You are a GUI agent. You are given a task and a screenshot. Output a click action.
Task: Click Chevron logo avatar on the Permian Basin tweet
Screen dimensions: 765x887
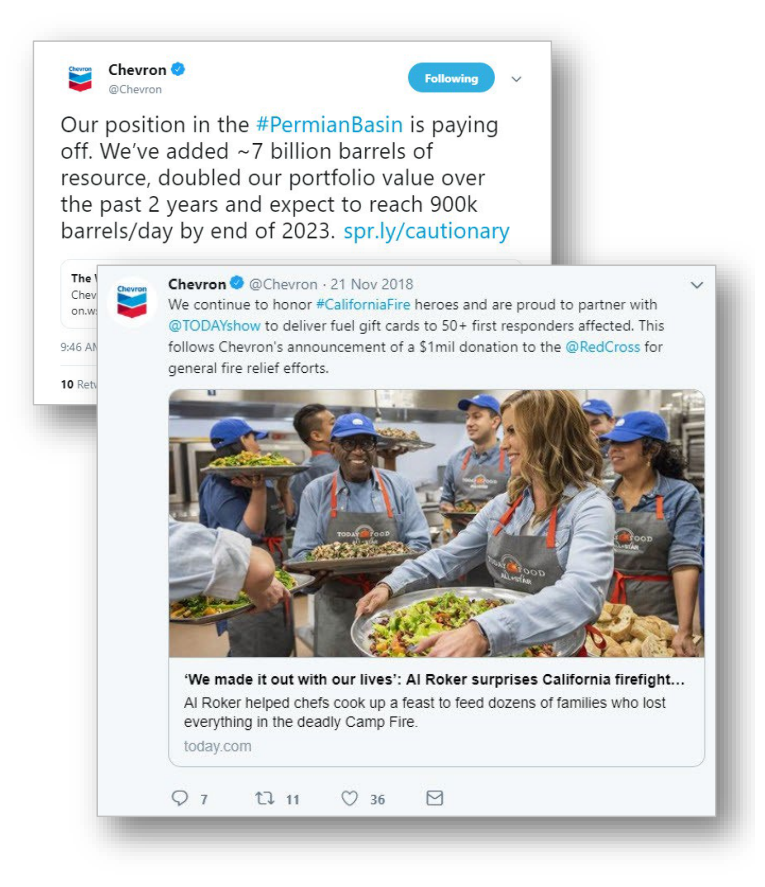pyautogui.click(x=80, y=78)
